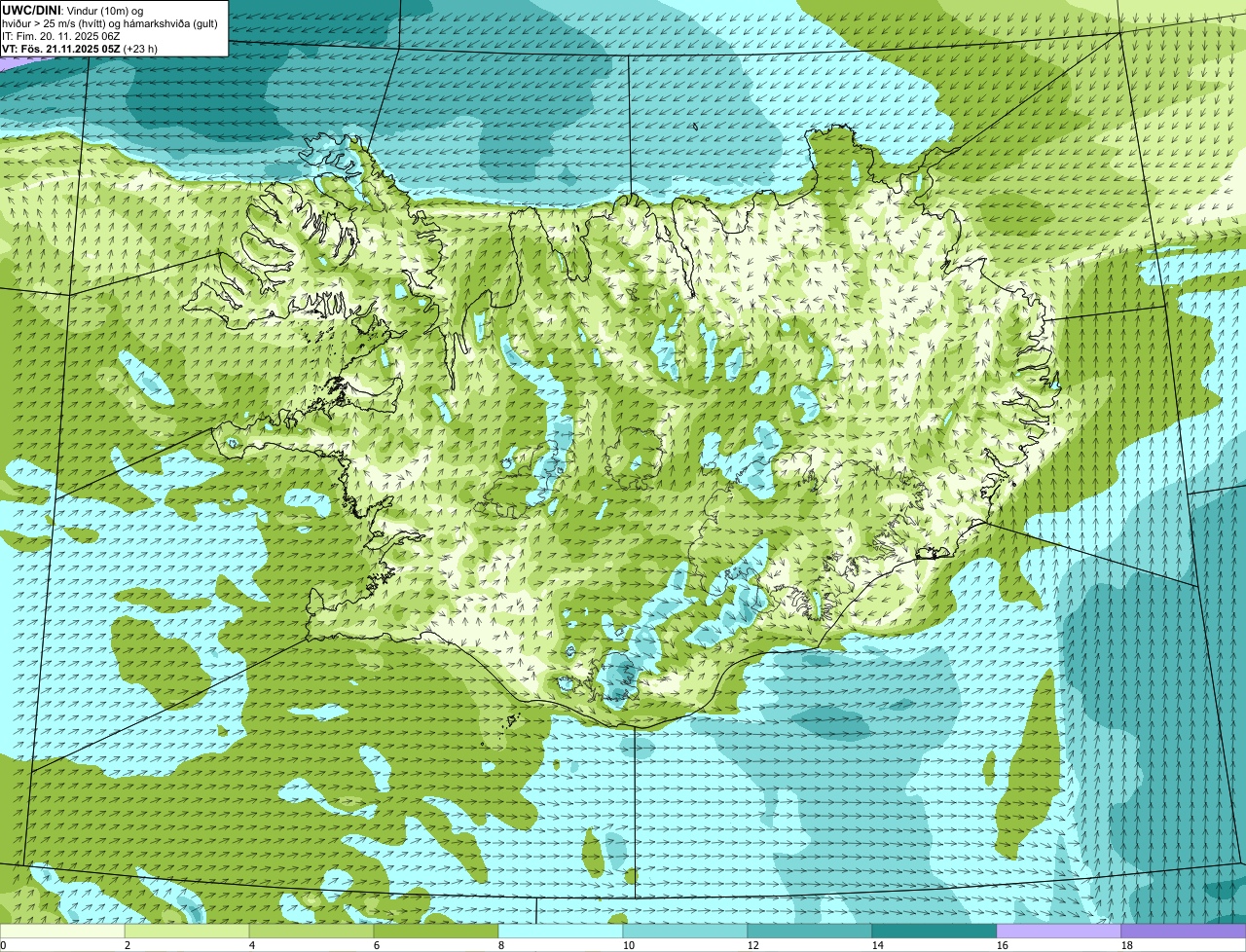Click the legend scale label '16'

1003,945
